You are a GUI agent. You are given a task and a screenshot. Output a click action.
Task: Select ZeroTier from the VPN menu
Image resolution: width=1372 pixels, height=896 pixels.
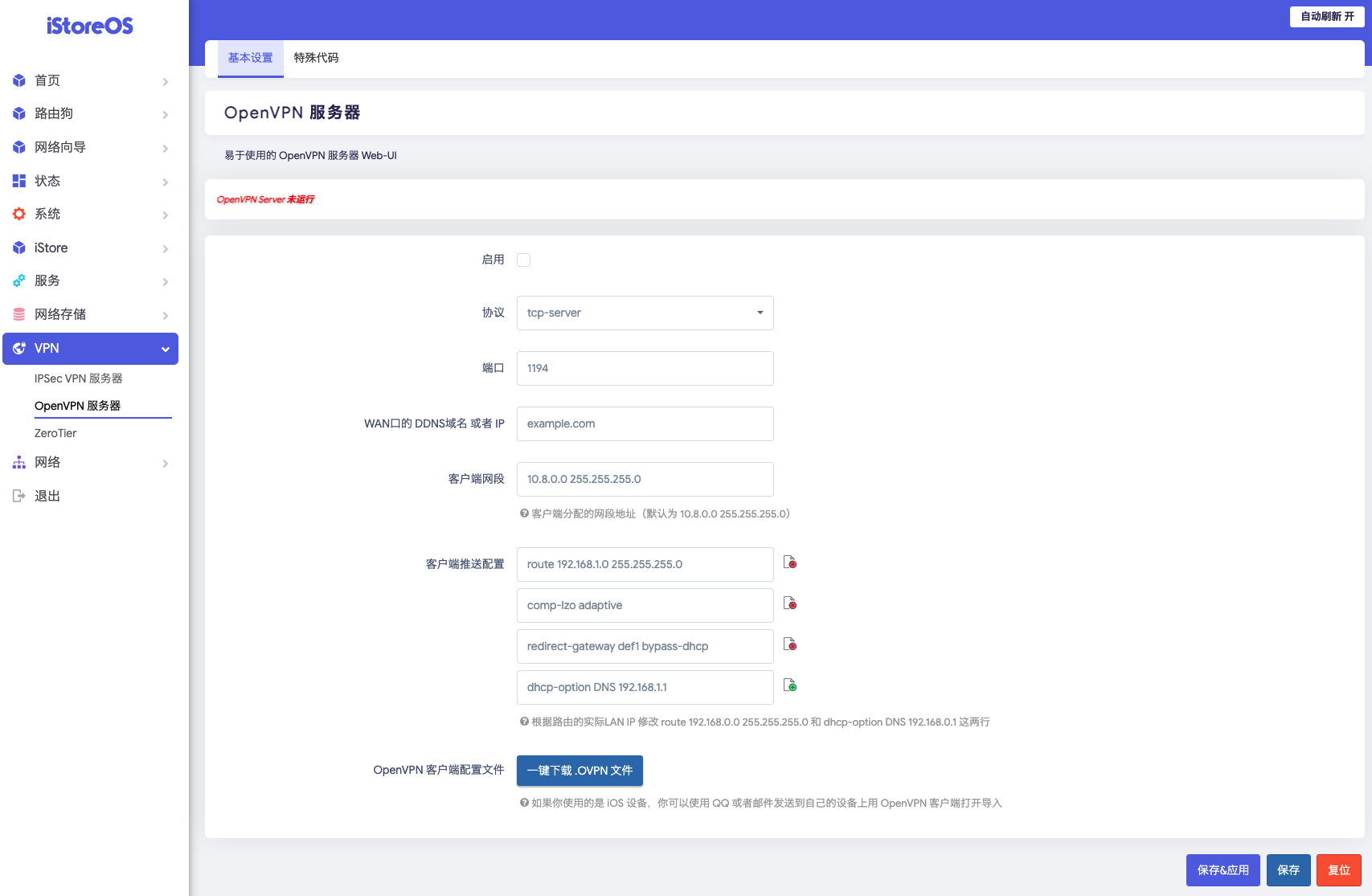pos(56,433)
